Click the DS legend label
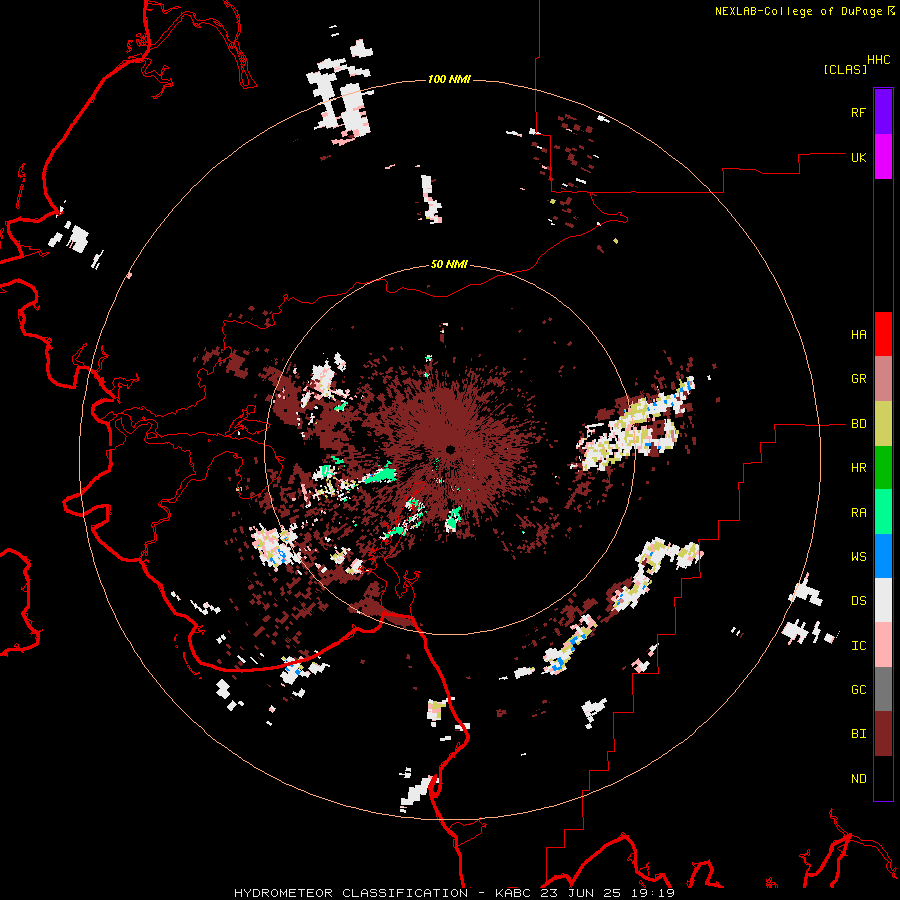Screen dimensions: 900x900 click(858, 601)
